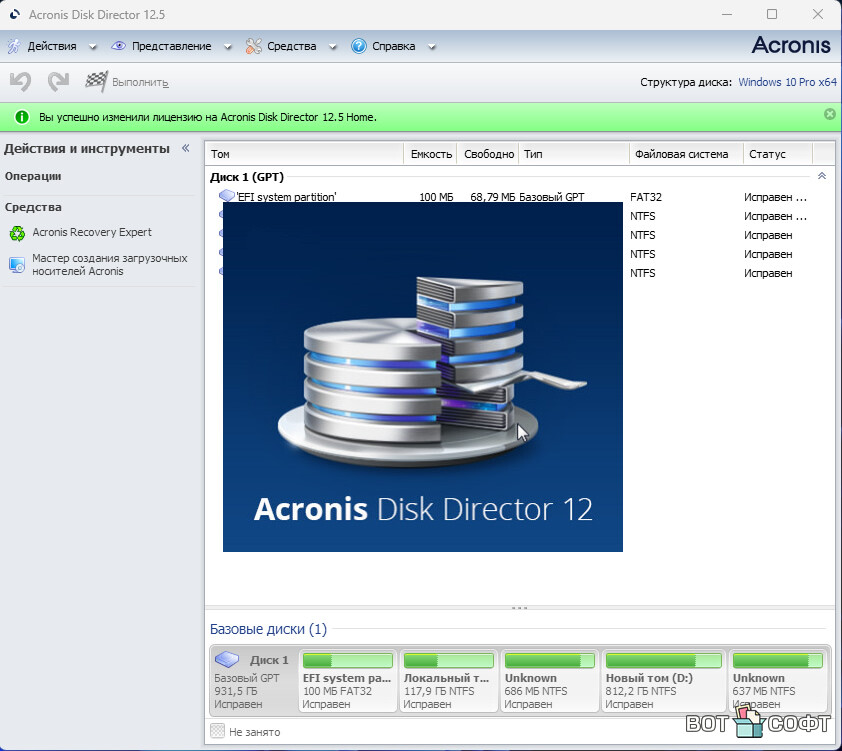The height and width of the screenshot is (751, 842).
Task: Open Acronis Recovery Expert tool
Action: coord(91,232)
